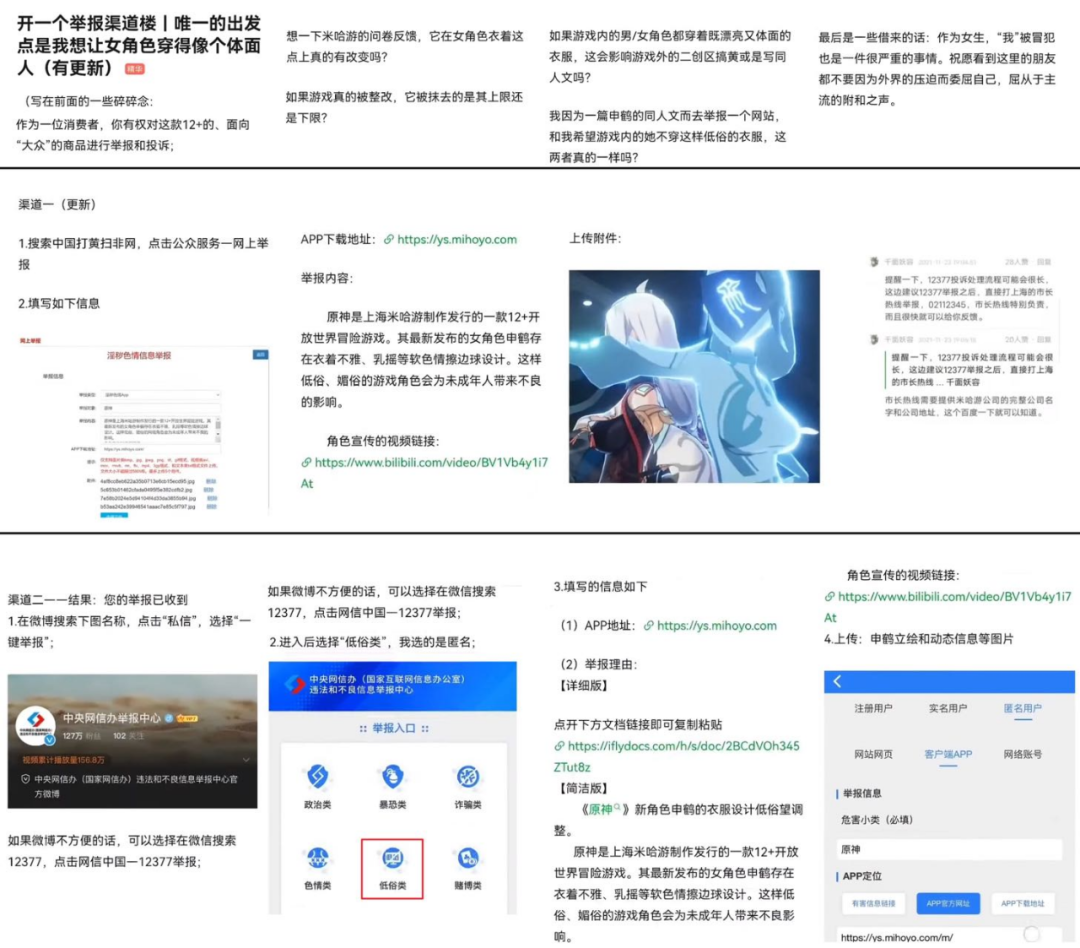Click the green 原神 search link in 简洁版
The image size is (1080, 948).
click(x=604, y=810)
